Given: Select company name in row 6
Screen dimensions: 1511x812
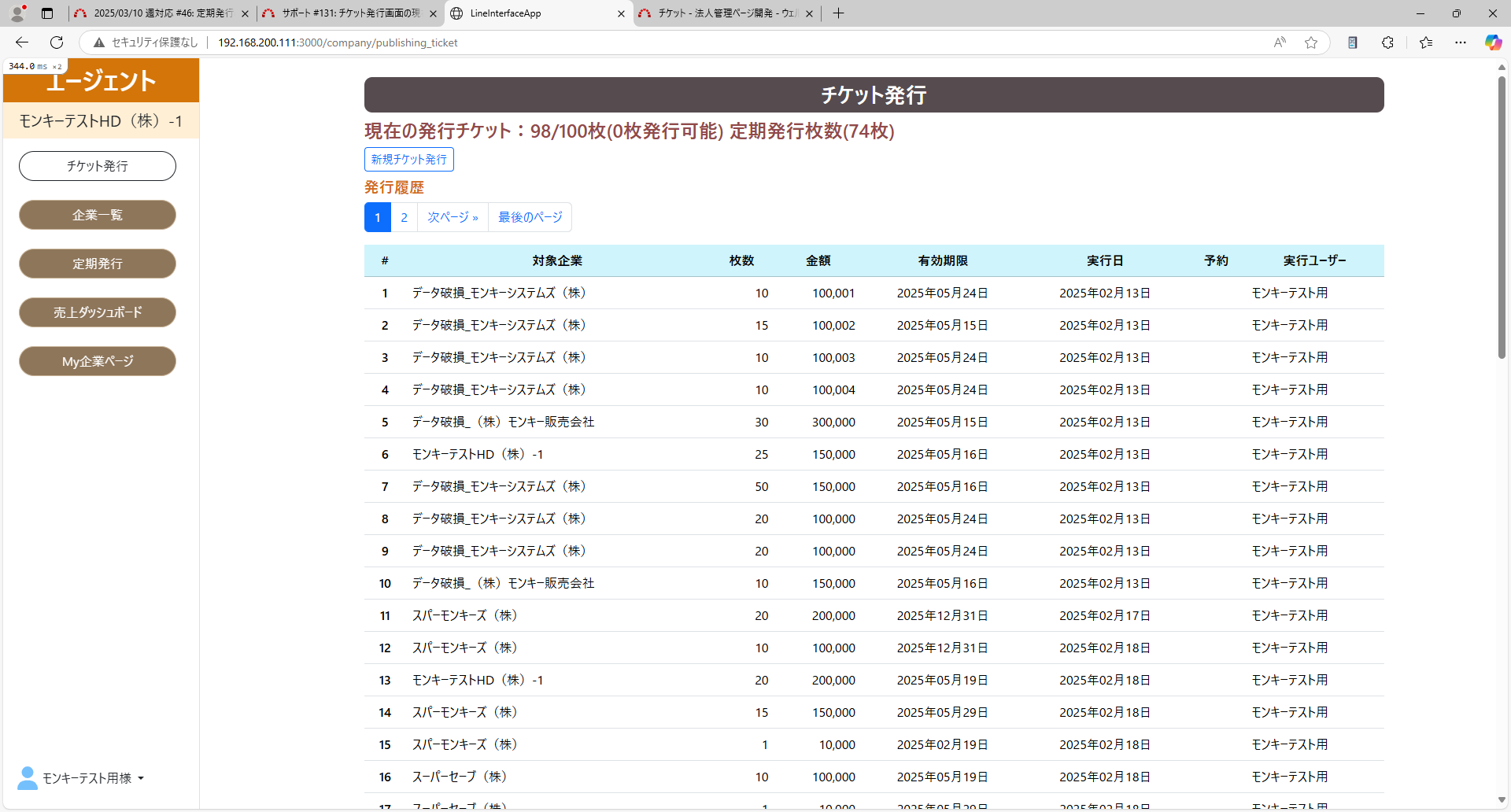Looking at the screenshot, I should point(478,454).
